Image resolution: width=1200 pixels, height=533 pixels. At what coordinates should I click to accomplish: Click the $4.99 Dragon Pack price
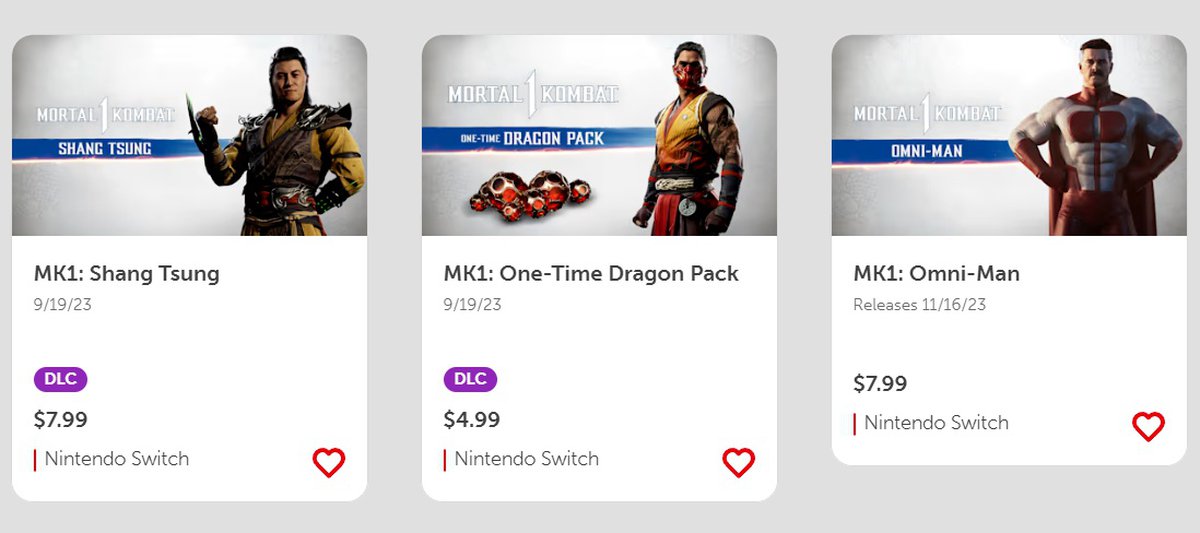(x=471, y=419)
